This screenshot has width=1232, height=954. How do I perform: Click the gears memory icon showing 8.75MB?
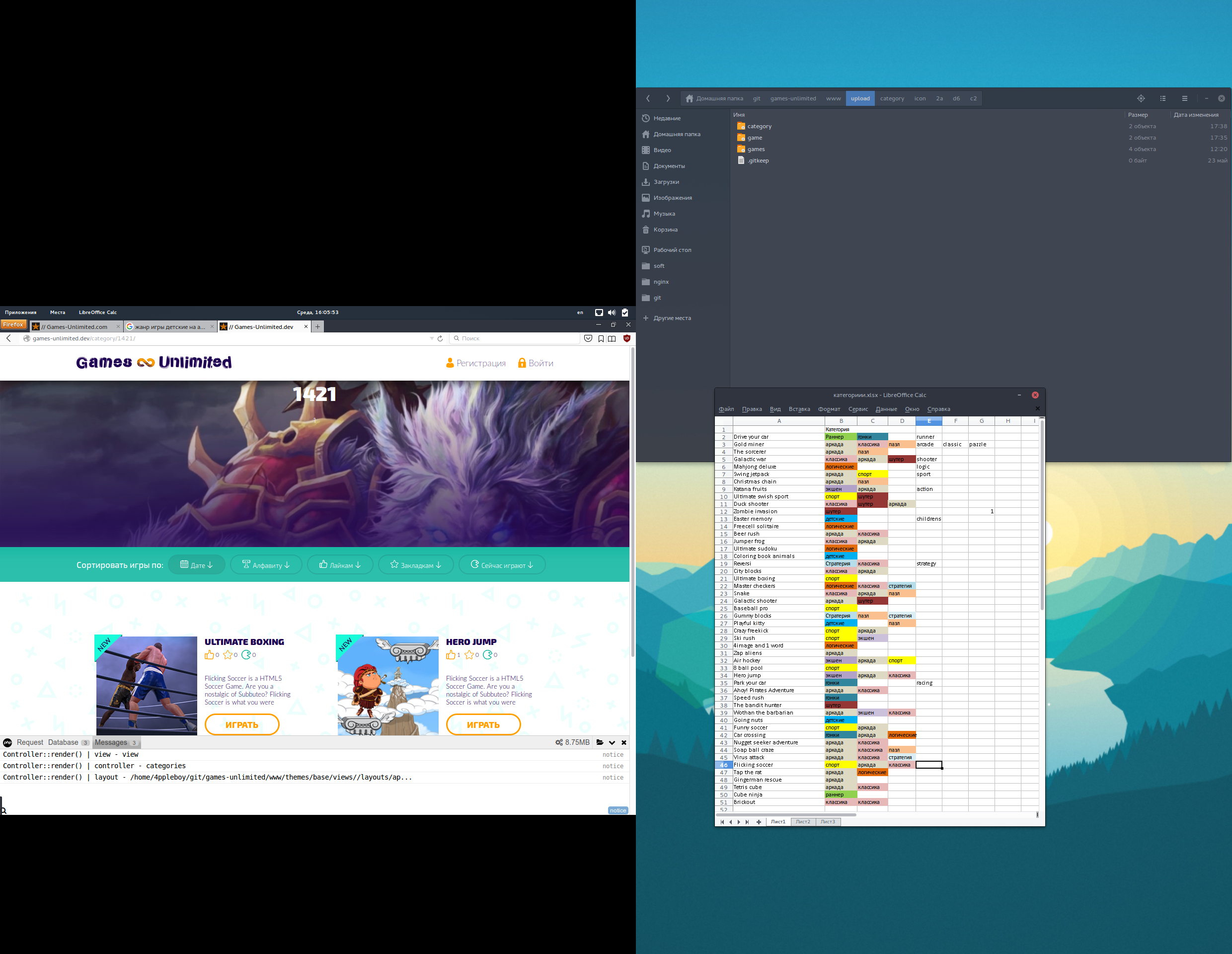(559, 742)
